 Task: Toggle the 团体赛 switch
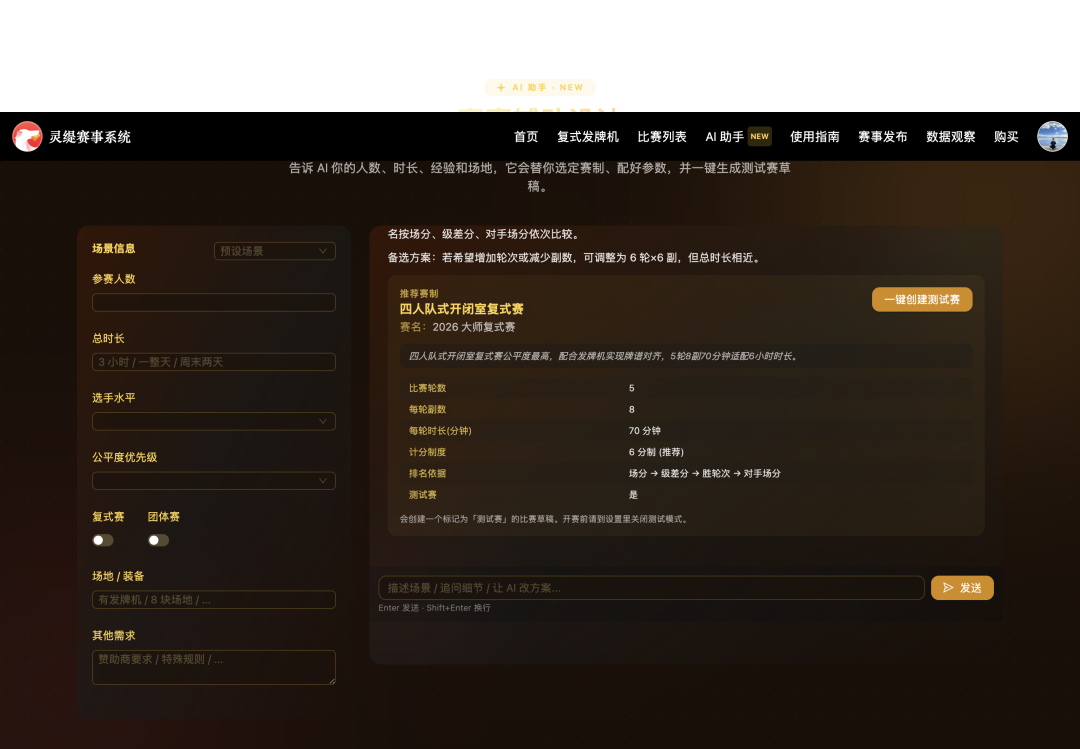click(158, 540)
